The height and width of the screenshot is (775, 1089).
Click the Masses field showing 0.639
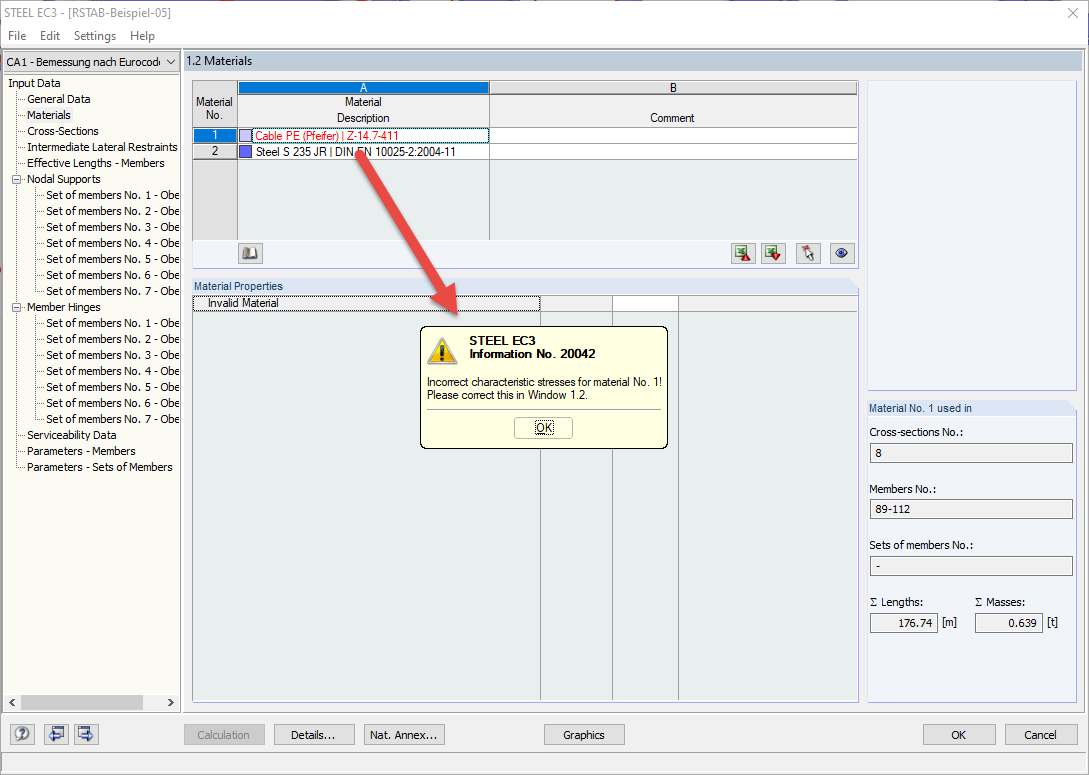[1008, 623]
